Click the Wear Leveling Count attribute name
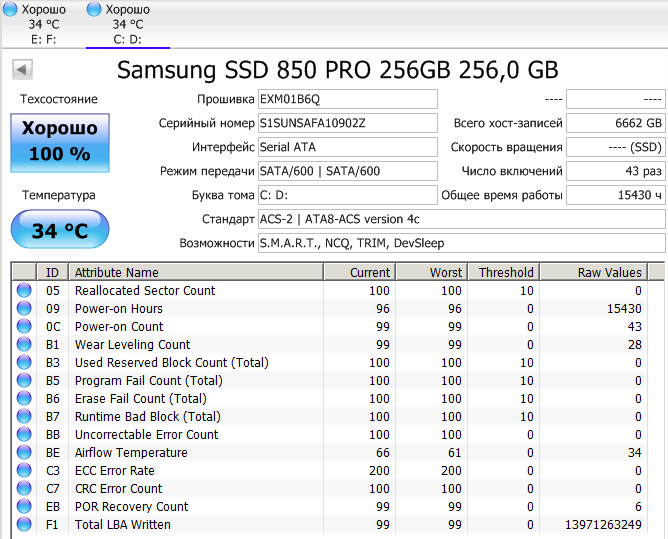 (132, 344)
